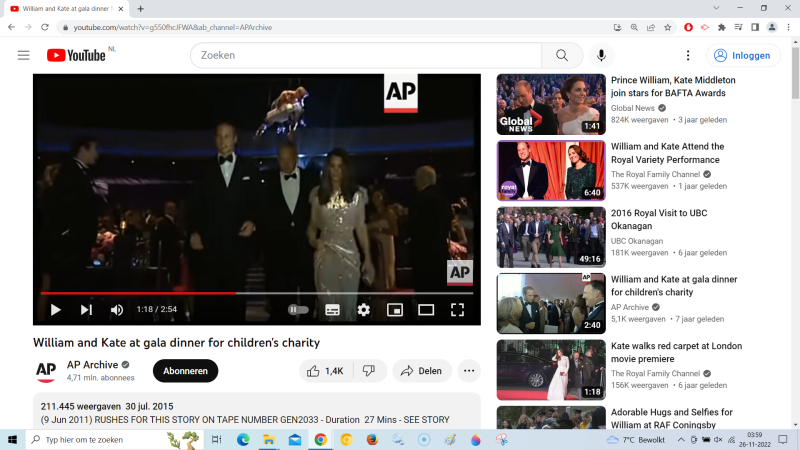Dislike the video with thumbs down
This screenshot has height=450, width=800.
pos(368,371)
